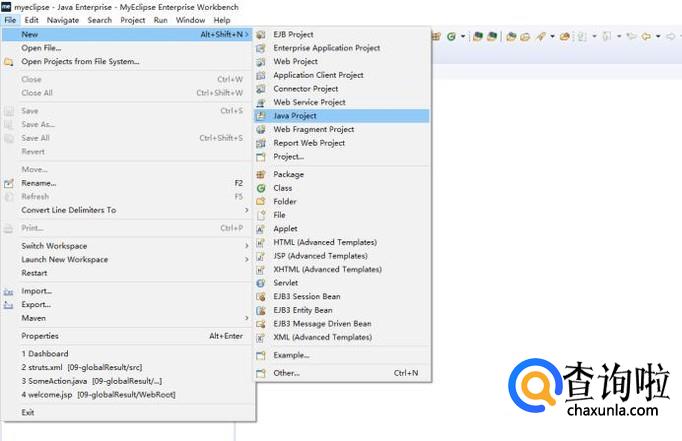Click the Export icon
Viewport: 682px width, 441px height.
(9, 305)
